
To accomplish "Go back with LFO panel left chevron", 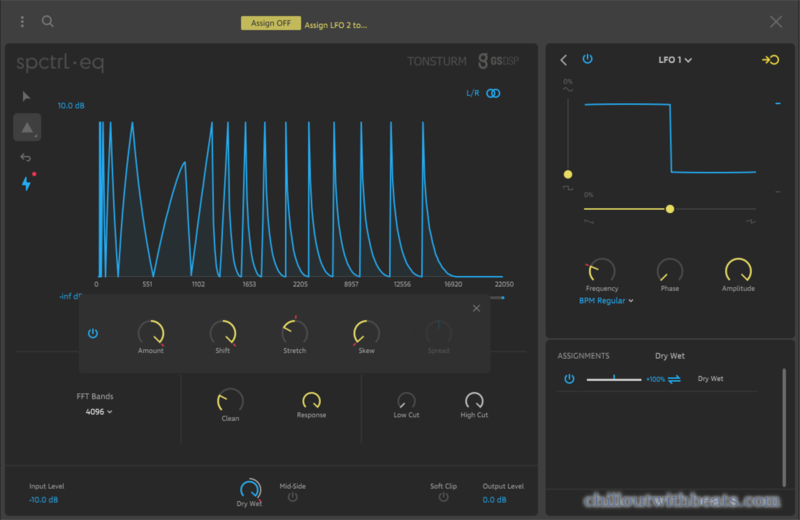I will coord(563,60).
